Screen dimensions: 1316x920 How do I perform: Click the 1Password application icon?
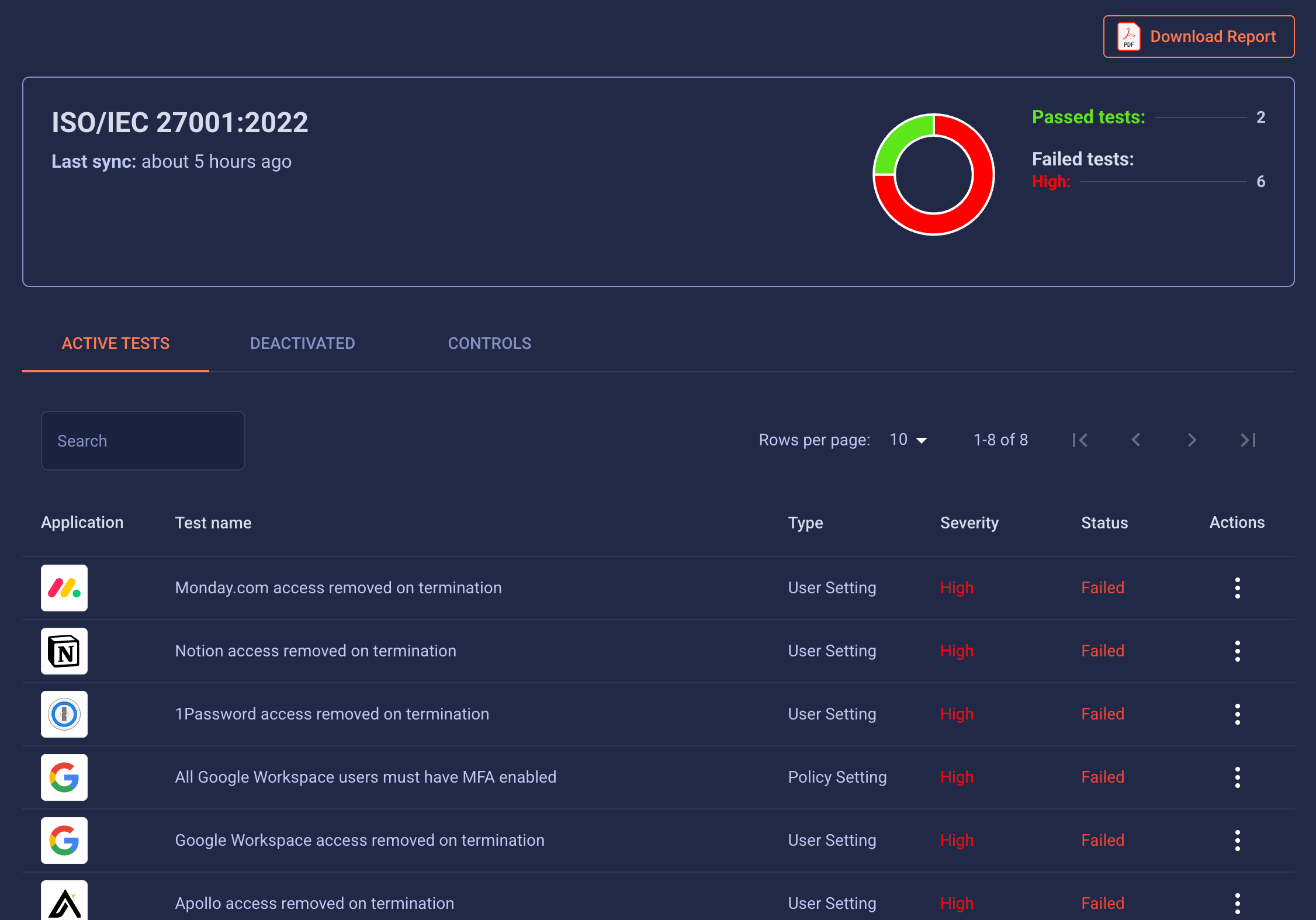[64, 714]
